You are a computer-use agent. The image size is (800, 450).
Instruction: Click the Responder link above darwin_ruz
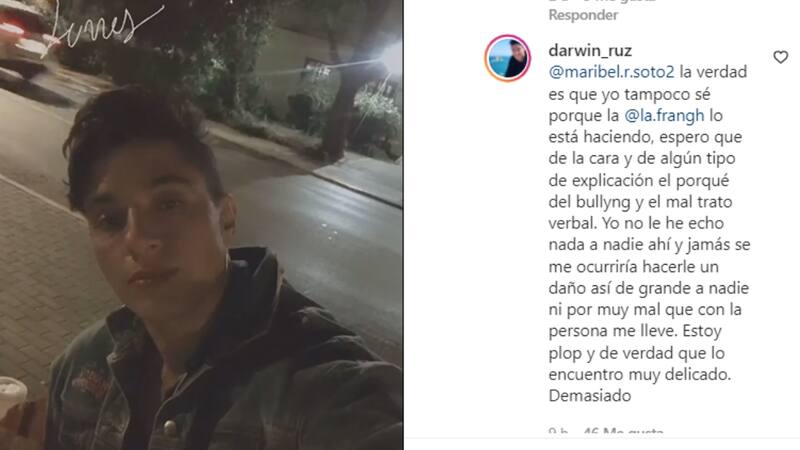click(583, 15)
